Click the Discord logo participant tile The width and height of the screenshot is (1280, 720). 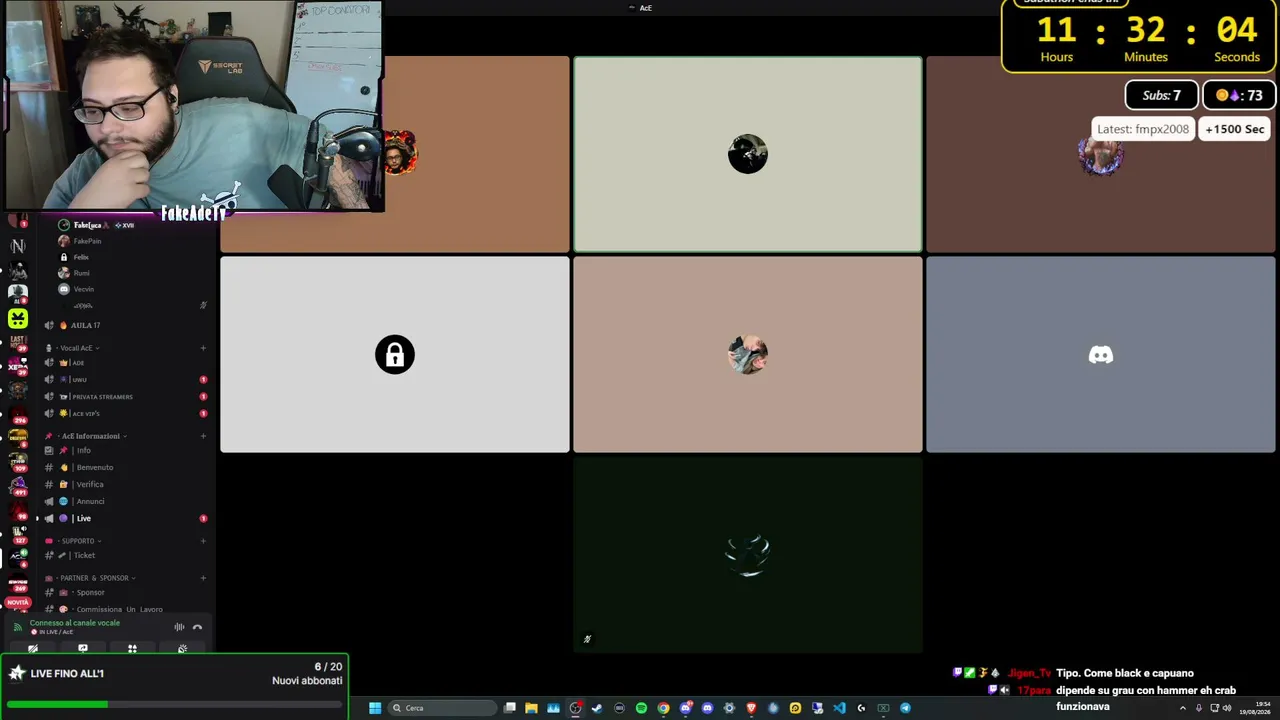pos(1101,355)
